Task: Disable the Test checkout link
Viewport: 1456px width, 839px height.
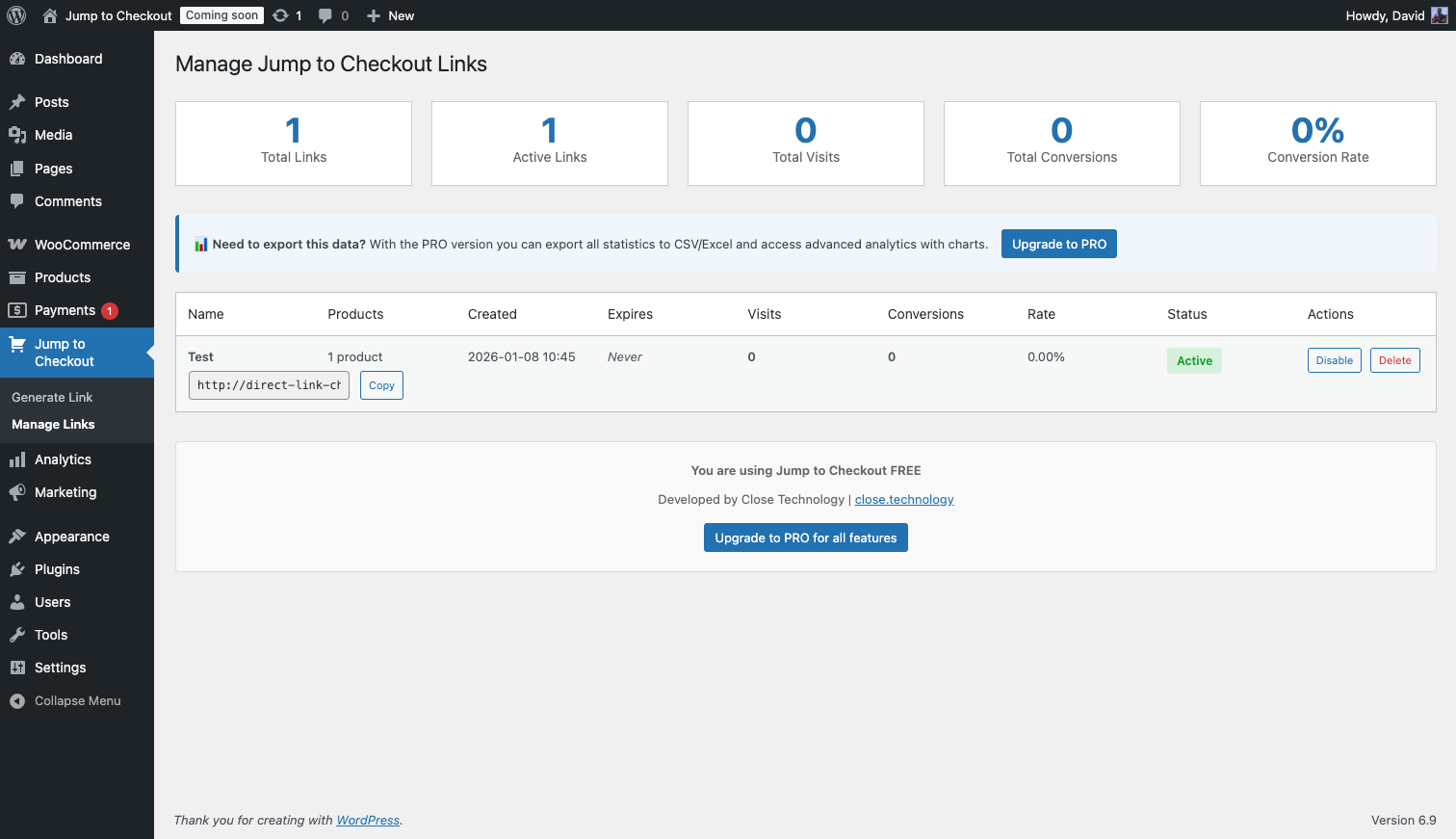Action: (x=1334, y=360)
